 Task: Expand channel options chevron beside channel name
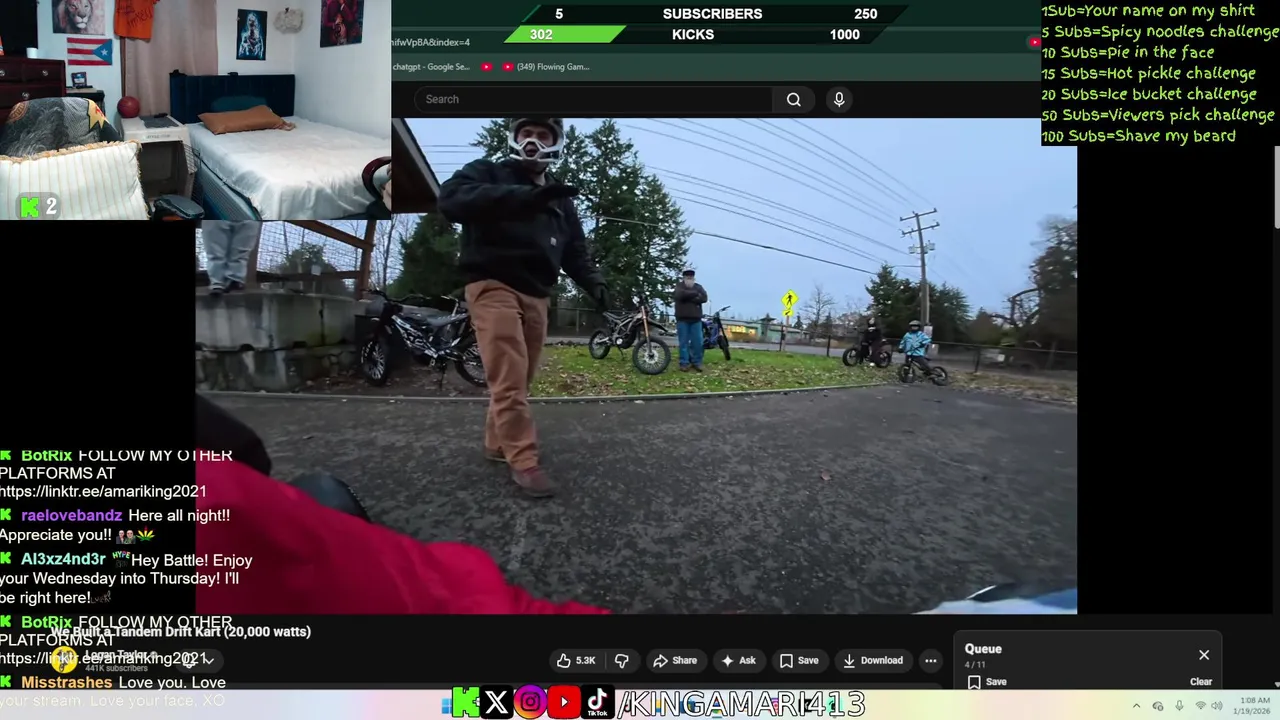[x=209, y=660]
